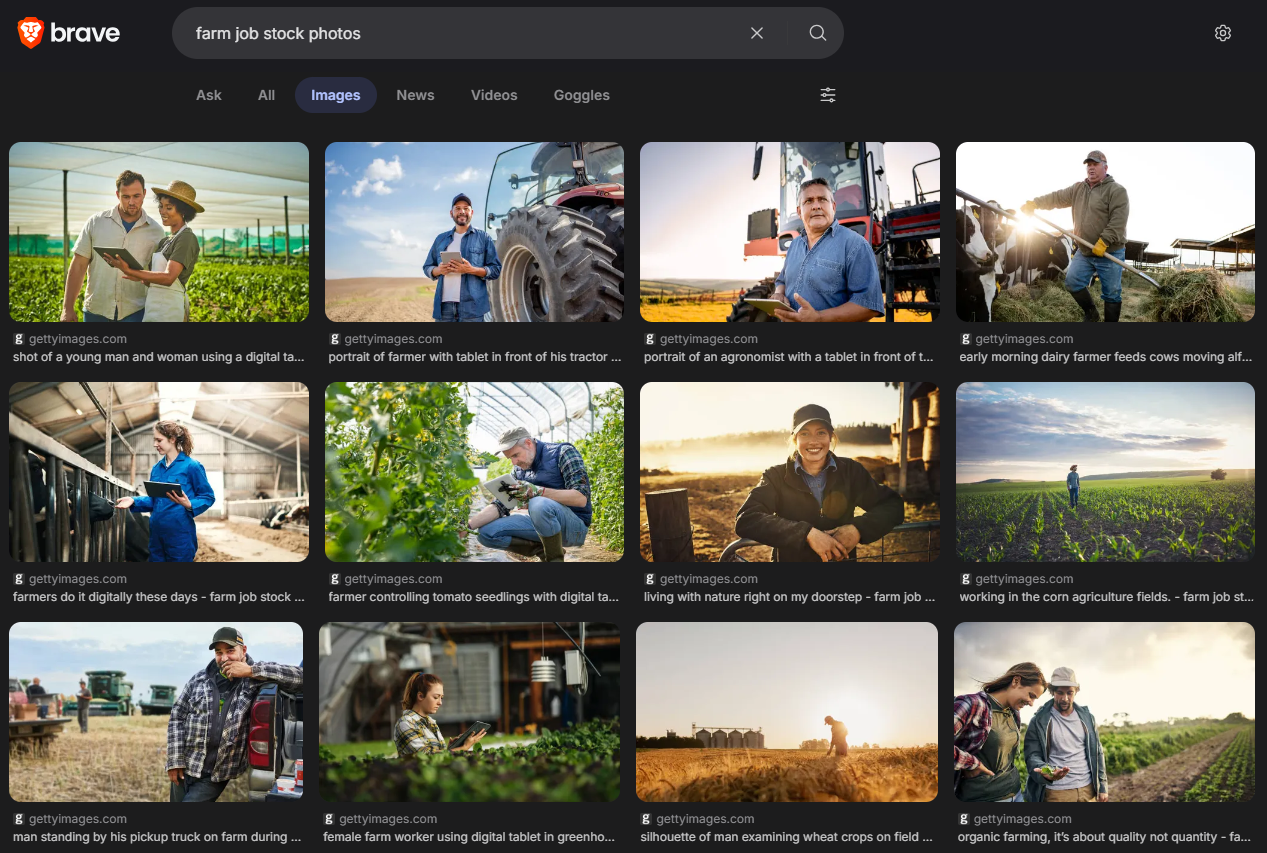Click 'man standing by his pickup truck' caption

[157, 837]
